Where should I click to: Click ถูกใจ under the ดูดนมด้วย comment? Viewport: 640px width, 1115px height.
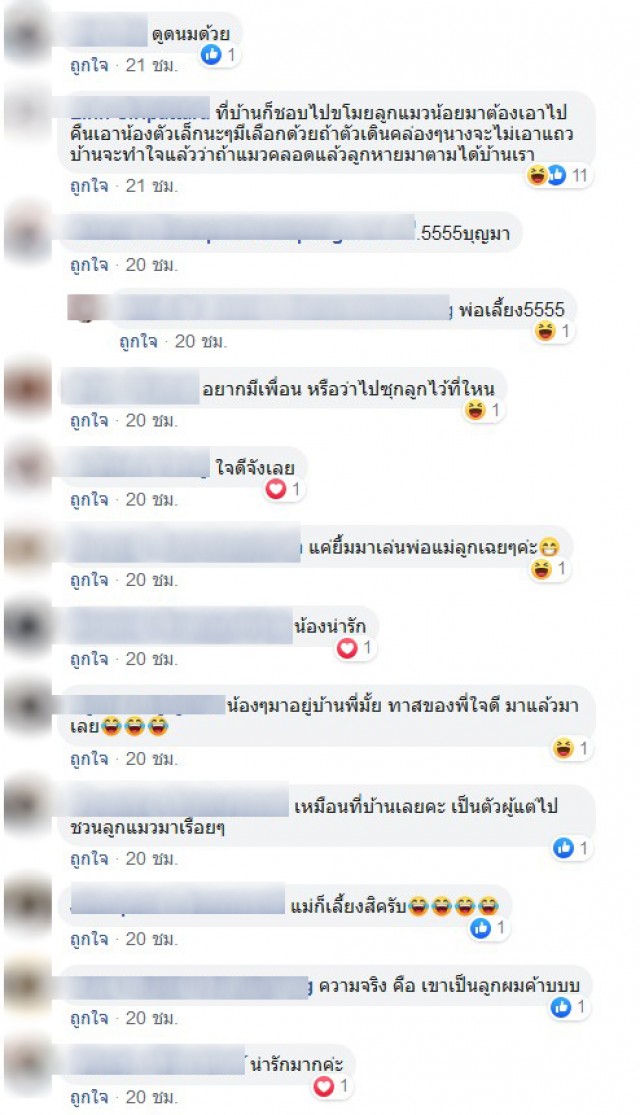[89, 65]
